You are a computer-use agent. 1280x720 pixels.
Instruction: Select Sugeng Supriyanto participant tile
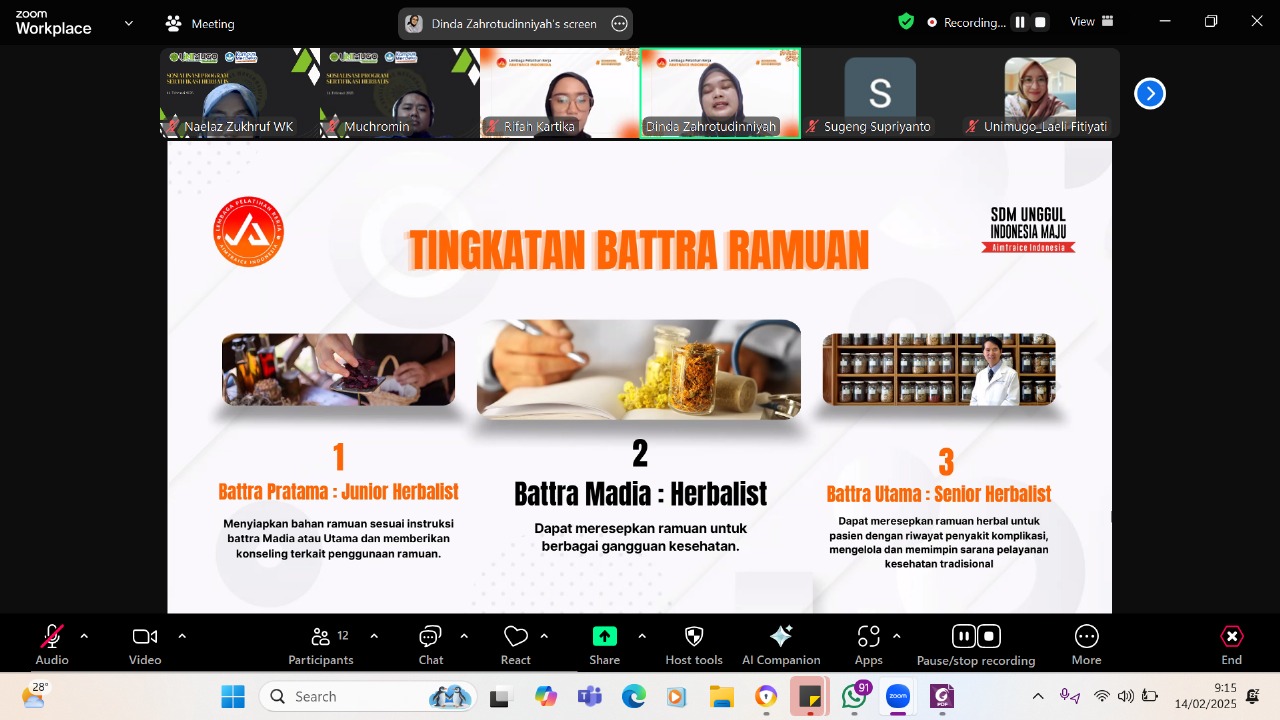tap(880, 93)
